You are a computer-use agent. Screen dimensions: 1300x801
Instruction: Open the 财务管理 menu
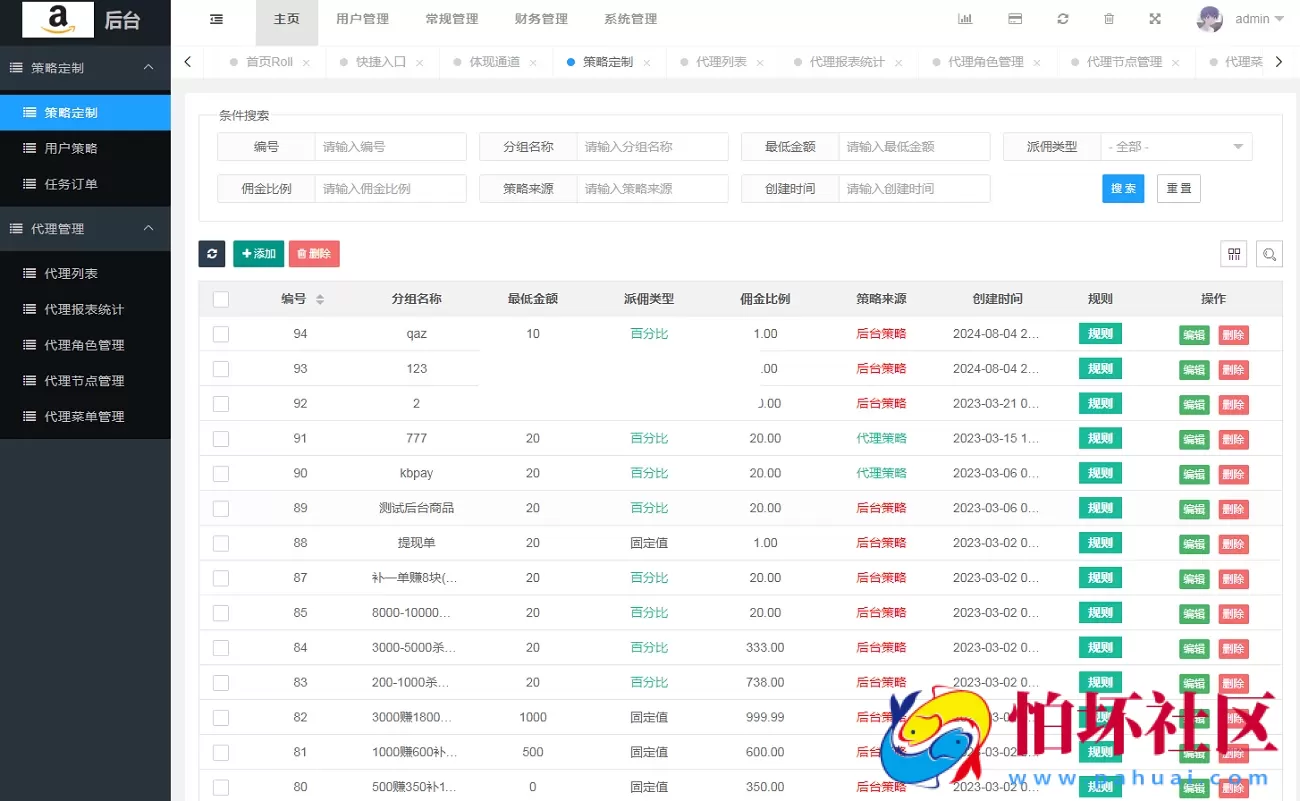540,18
